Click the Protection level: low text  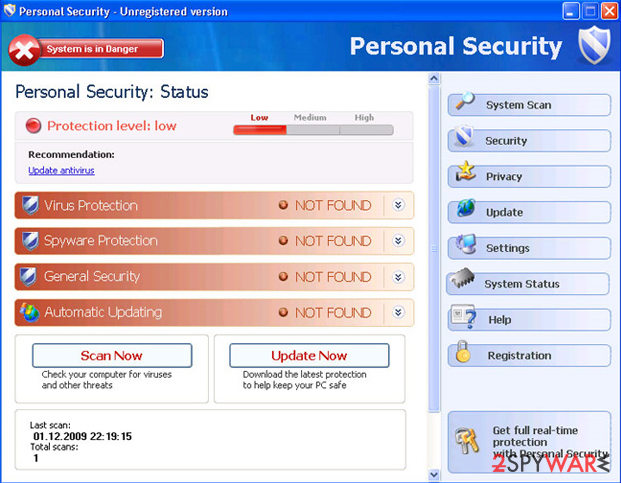(112, 126)
